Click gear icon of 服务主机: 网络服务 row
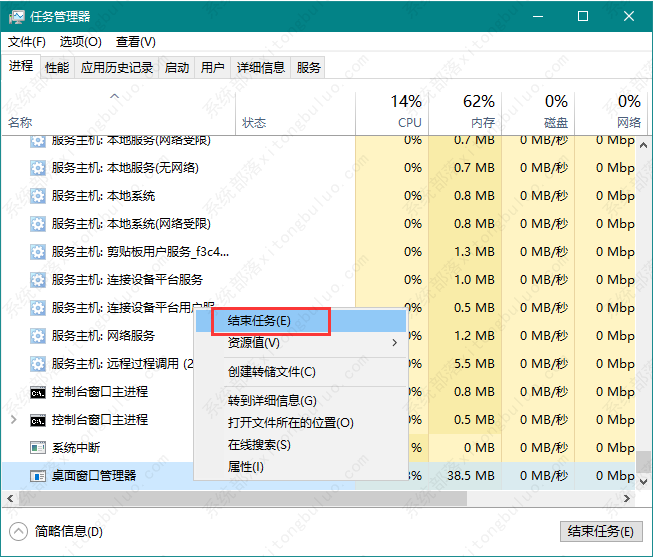This screenshot has width=653, height=557. pos(38,336)
